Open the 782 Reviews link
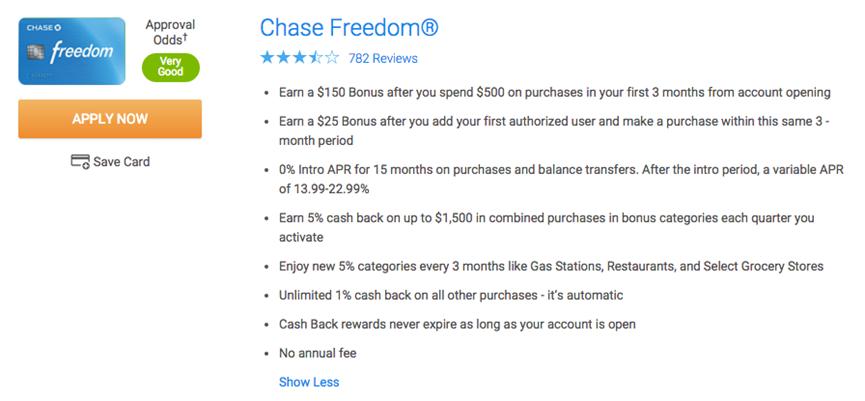This screenshot has width=865, height=401. pyautogui.click(x=383, y=58)
